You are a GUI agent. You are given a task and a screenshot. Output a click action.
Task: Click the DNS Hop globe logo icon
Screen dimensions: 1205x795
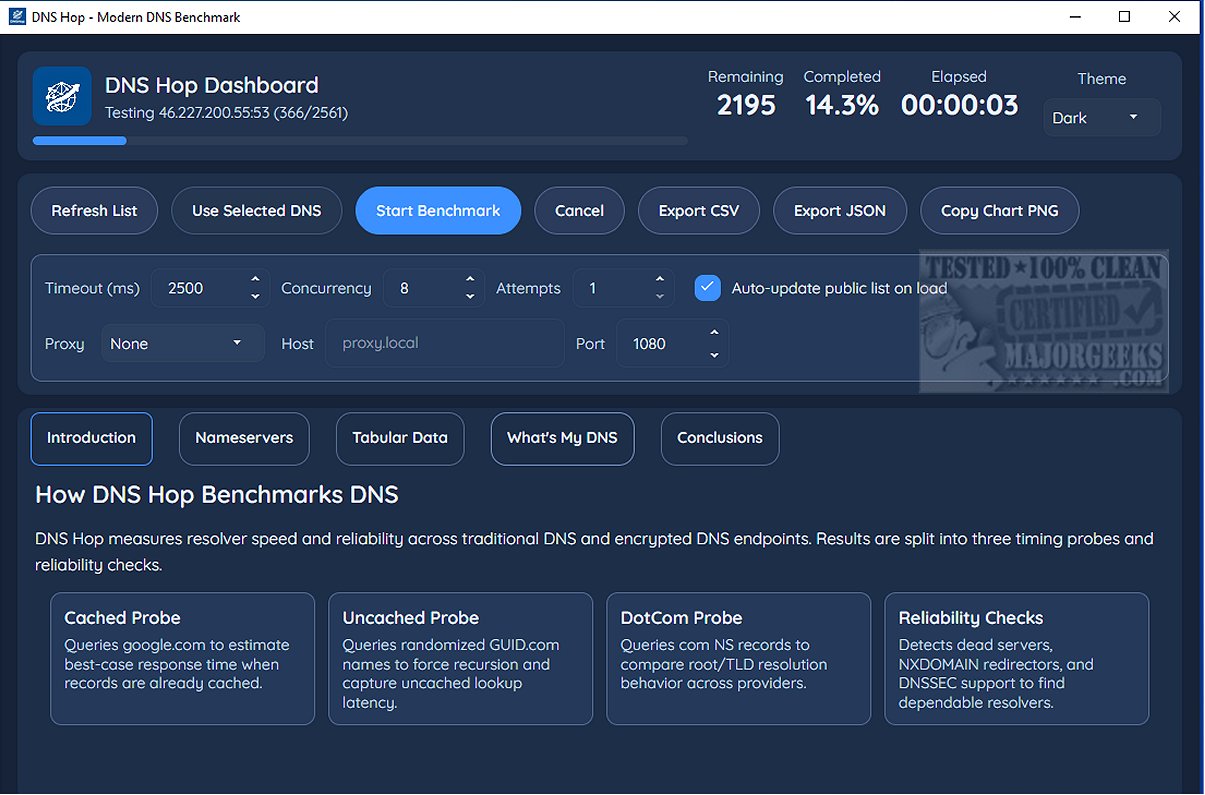tap(62, 96)
